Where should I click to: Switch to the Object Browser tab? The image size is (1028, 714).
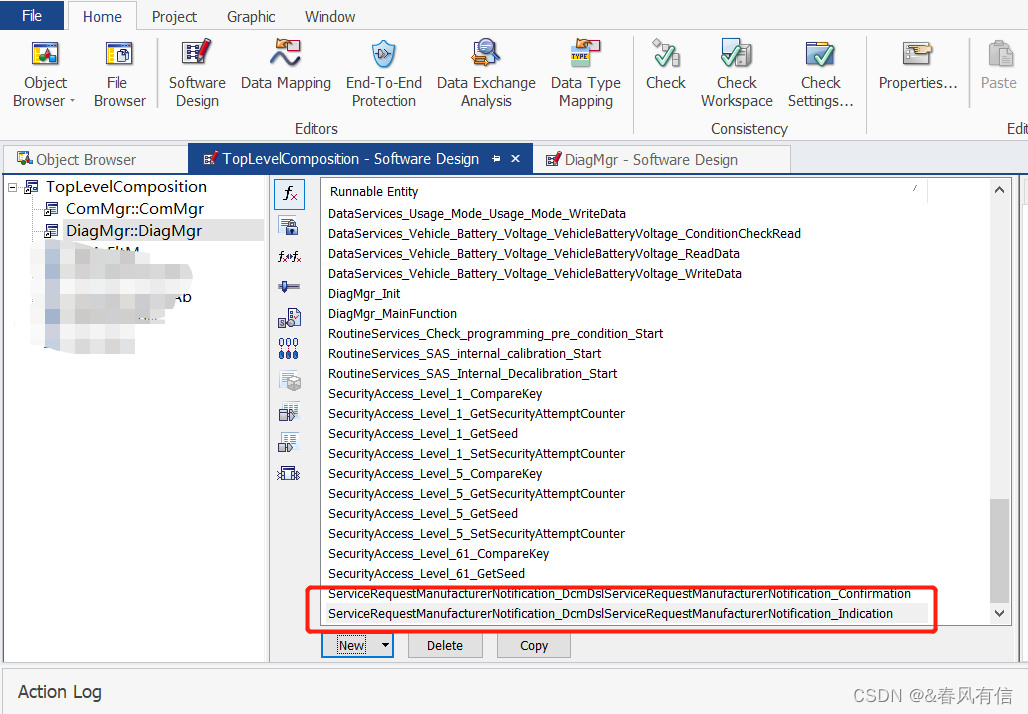(x=96, y=159)
